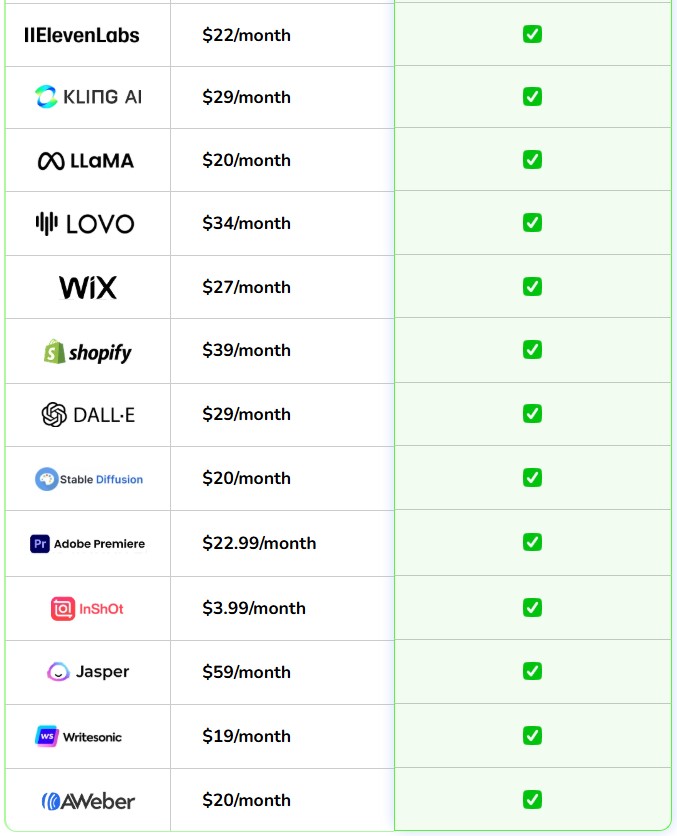
Task: Click the Kling AI logo
Action: coord(88,97)
